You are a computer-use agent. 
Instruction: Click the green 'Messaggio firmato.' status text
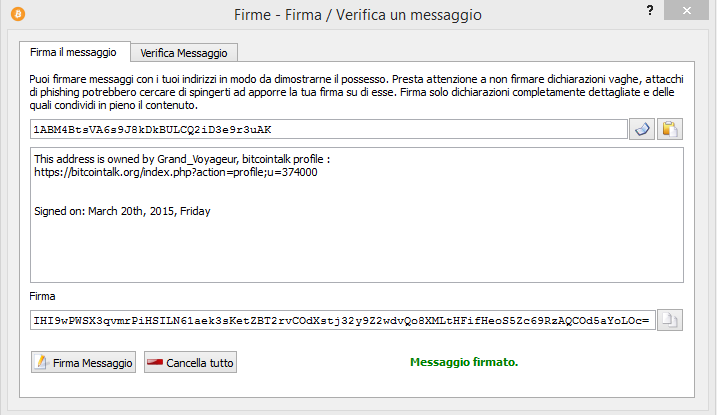tap(464, 362)
